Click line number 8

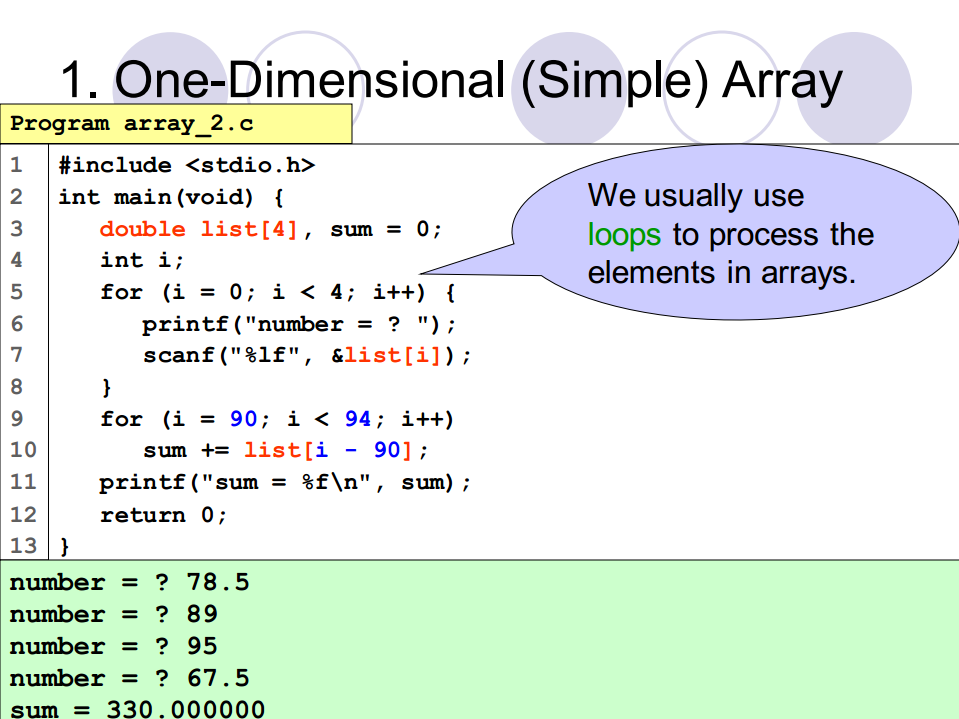(17, 387)
